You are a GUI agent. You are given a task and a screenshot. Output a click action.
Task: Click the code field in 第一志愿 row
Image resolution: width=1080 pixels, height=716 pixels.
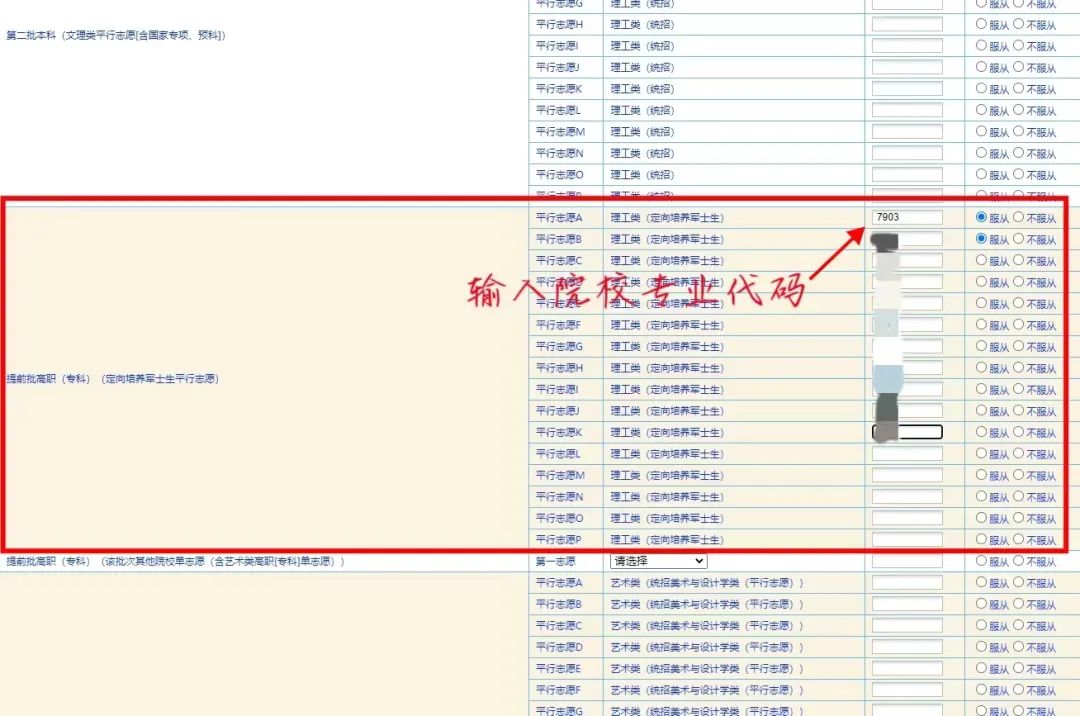(907, 561)
